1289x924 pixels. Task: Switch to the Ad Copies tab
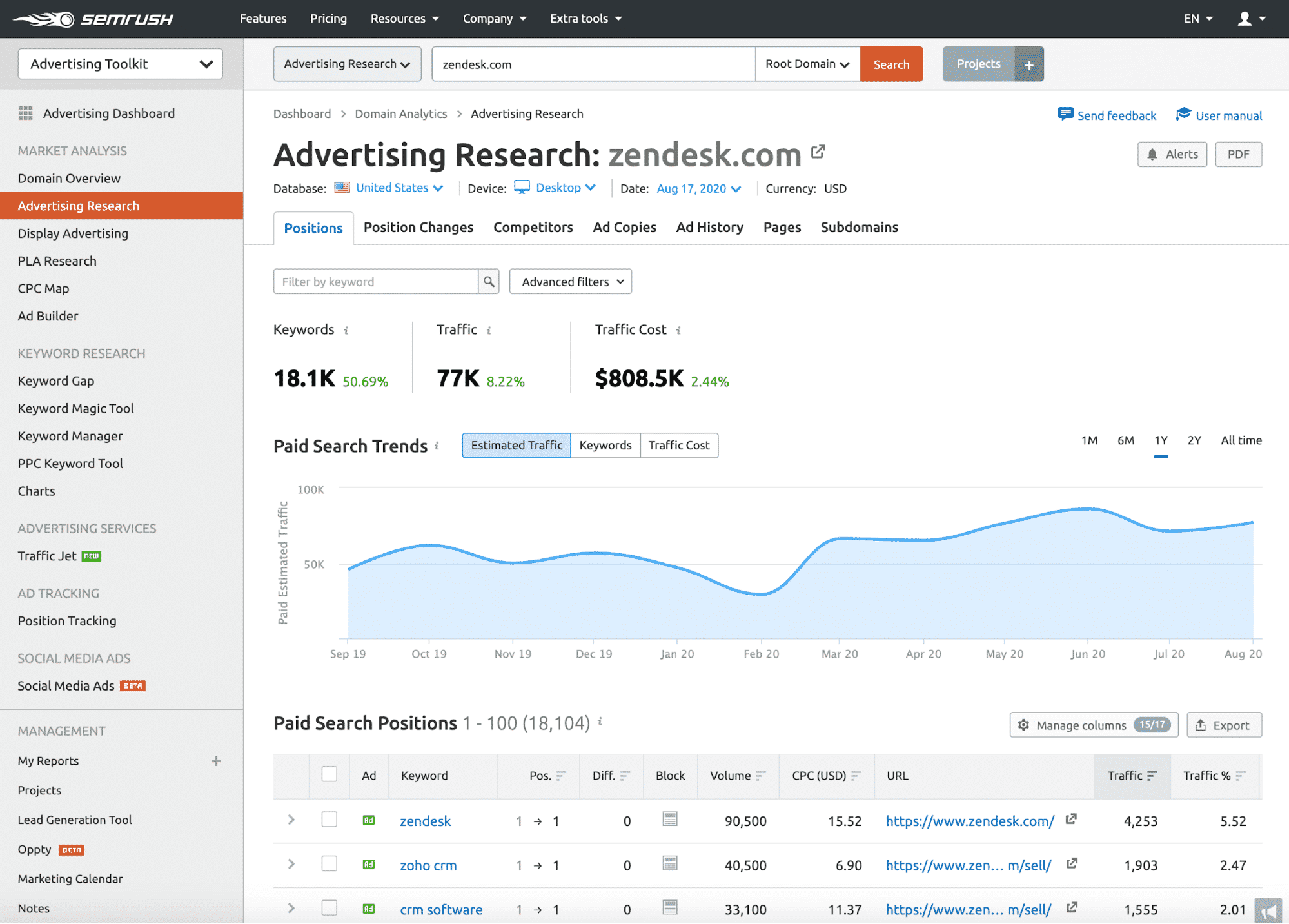624,227
